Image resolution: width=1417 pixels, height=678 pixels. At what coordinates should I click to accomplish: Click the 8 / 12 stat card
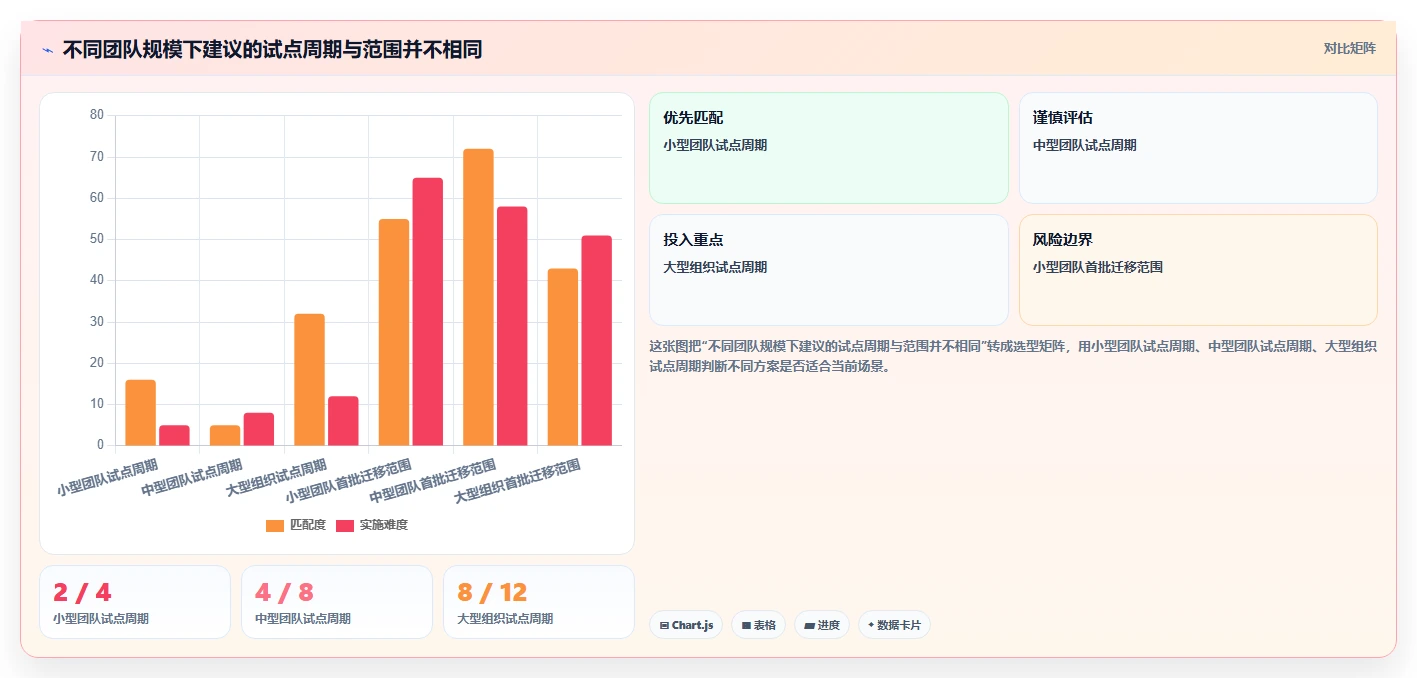click(x=539, y=602)
